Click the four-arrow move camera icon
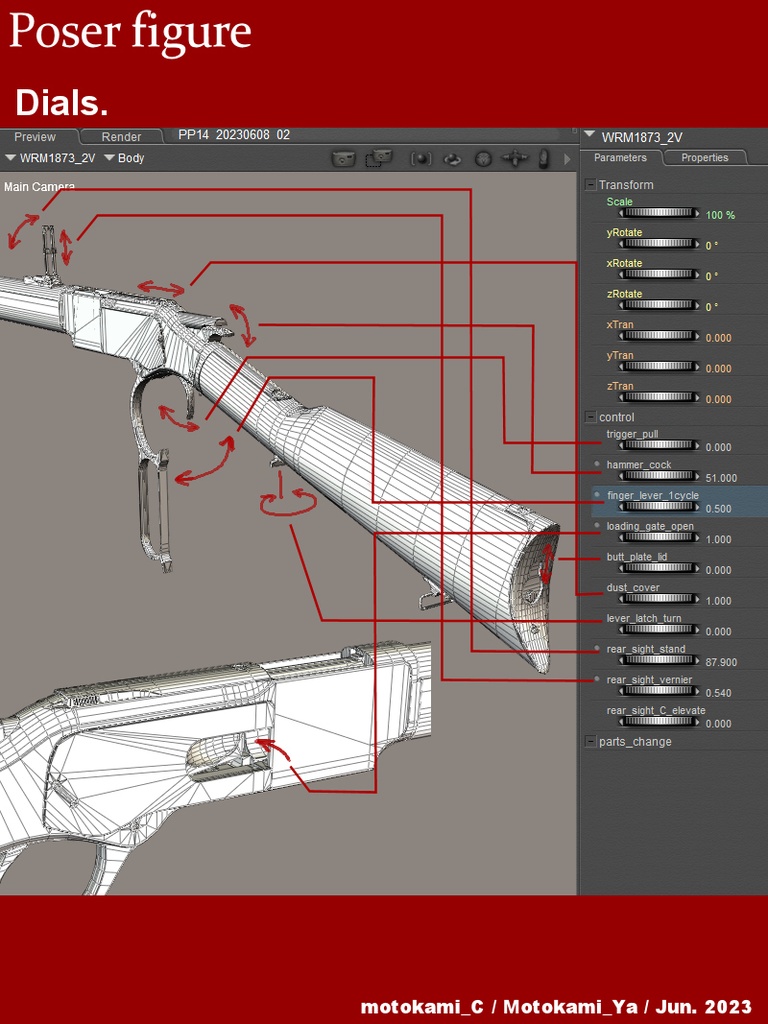768x1024 pixels. [515, 158]
